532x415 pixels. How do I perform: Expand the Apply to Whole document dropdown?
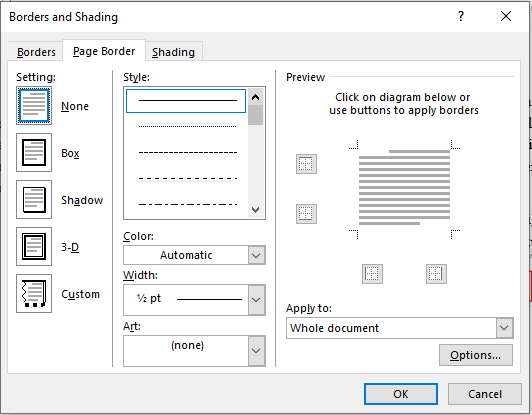400,328
